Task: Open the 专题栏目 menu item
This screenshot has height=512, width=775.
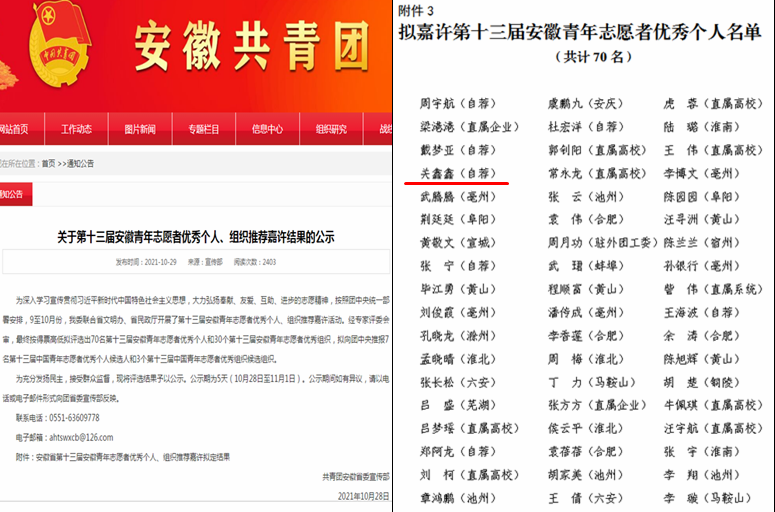Action: tap(203, 129)
